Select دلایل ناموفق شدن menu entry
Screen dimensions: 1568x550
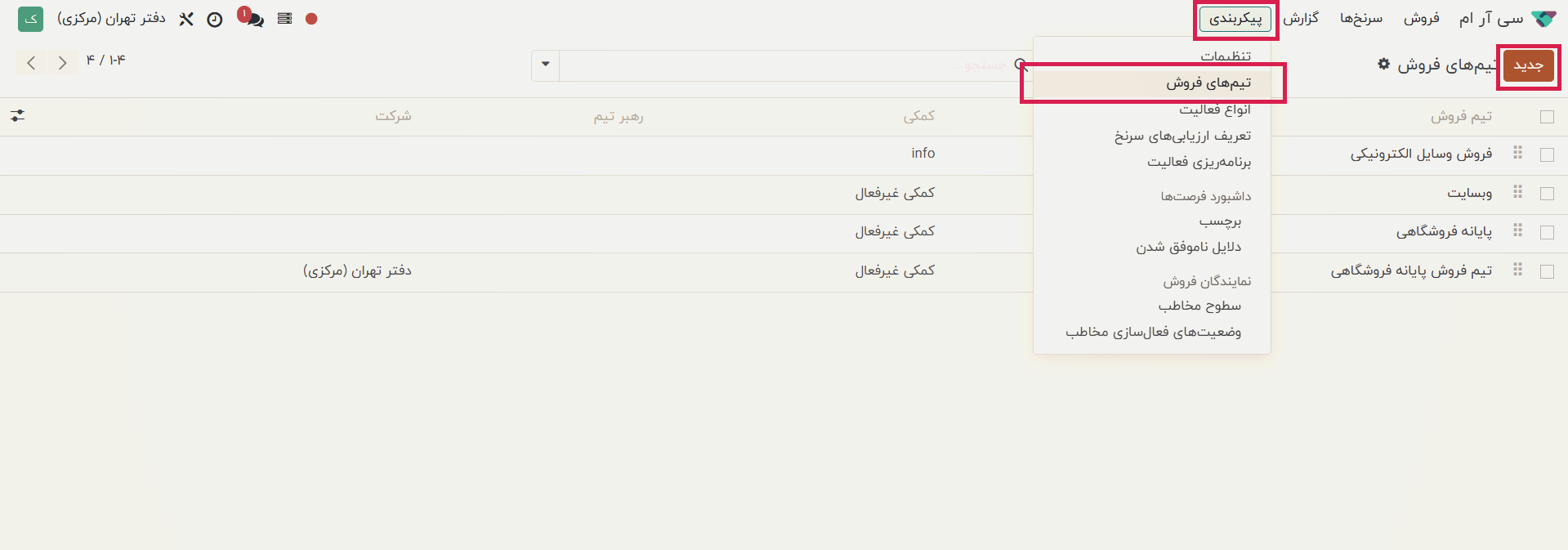[1152, 247]
